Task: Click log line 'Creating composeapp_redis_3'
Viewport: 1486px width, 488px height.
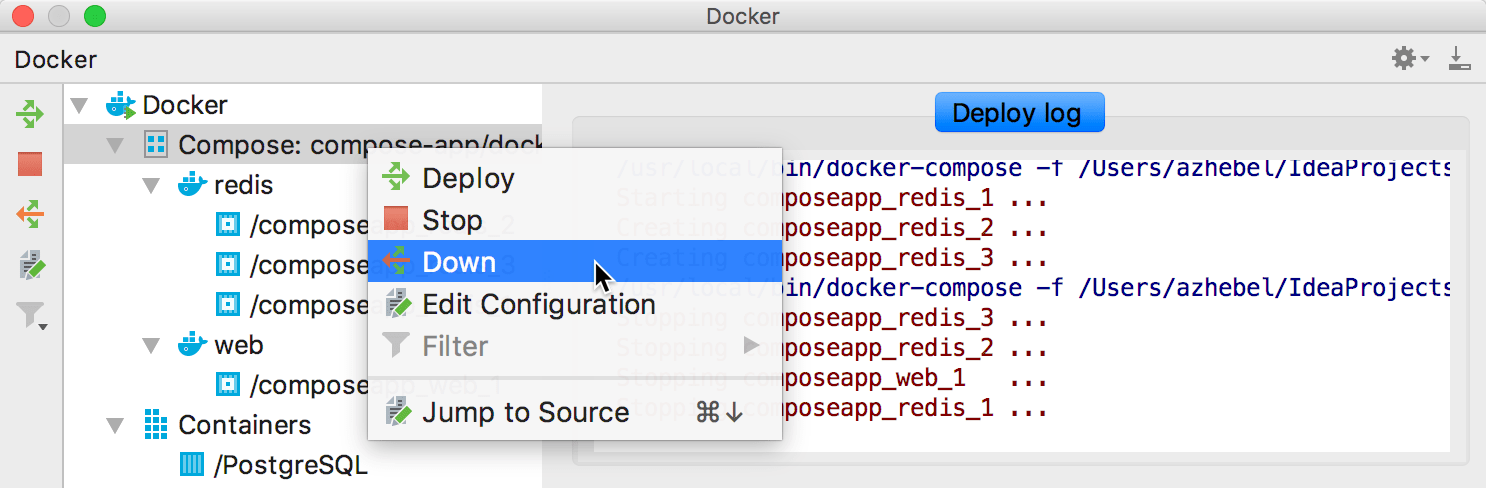Action: point(832,258)
